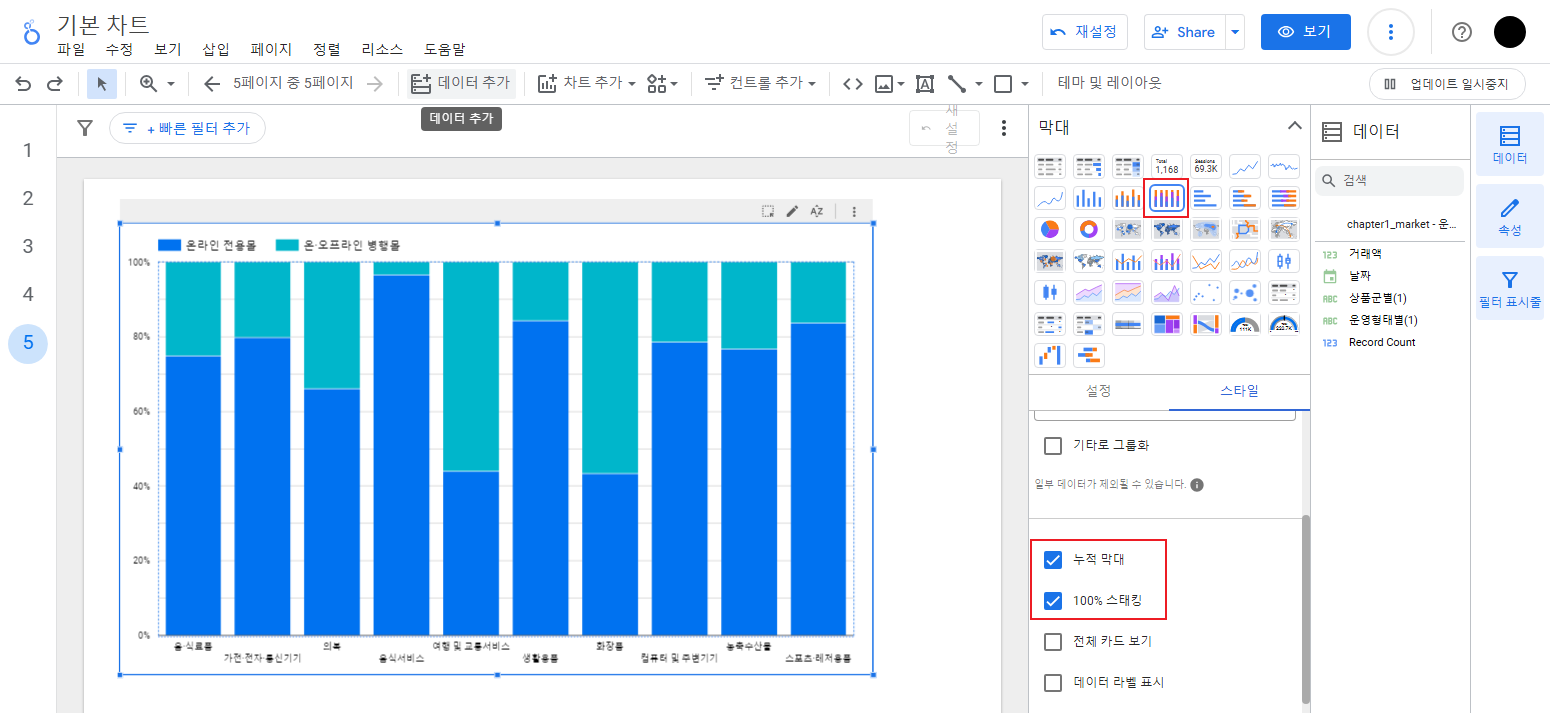Click the chart select-area dashed icon
The height and width of the screenshot is (713, 1550).
point(767,211)
